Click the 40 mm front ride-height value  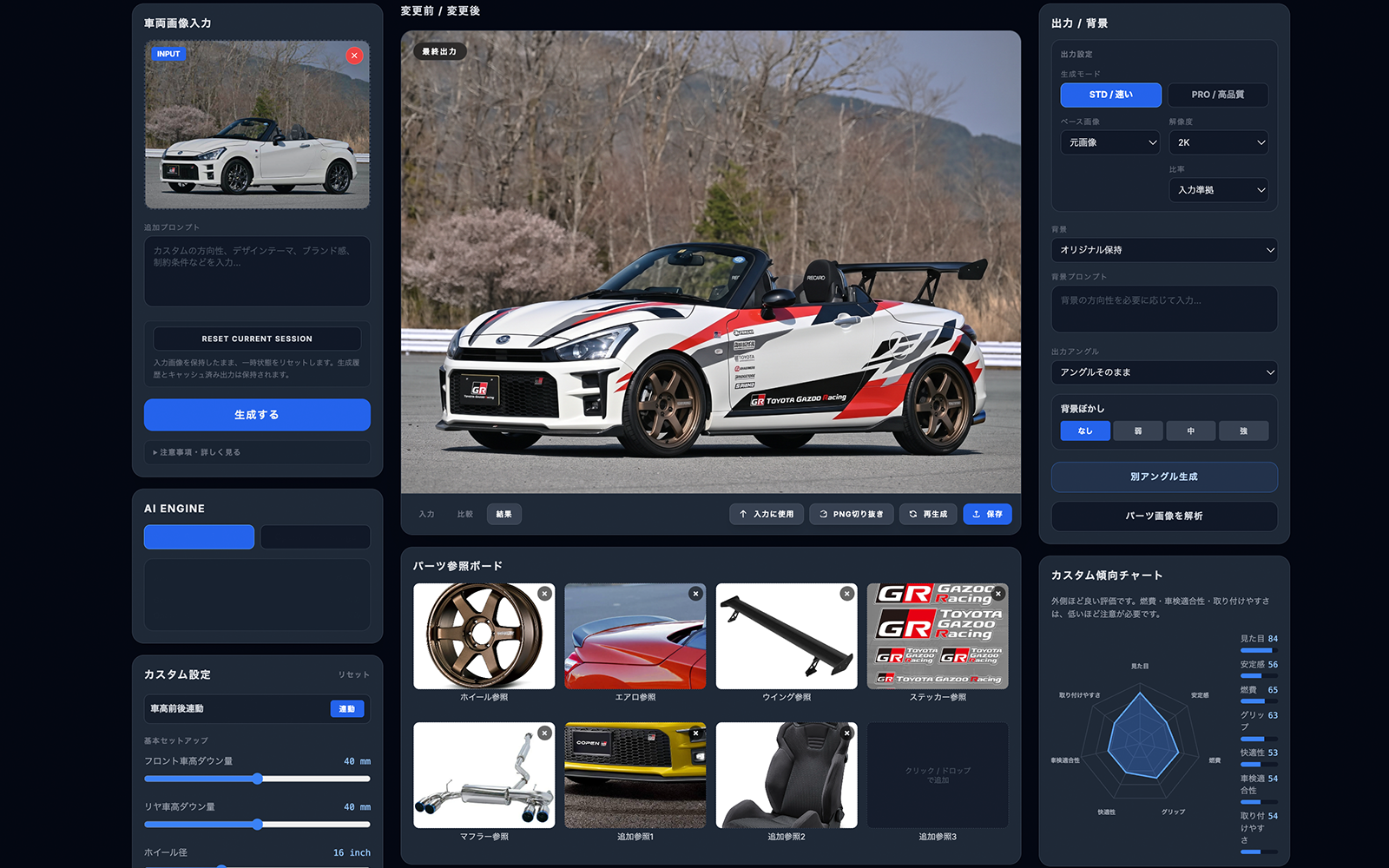coord(357,761)
